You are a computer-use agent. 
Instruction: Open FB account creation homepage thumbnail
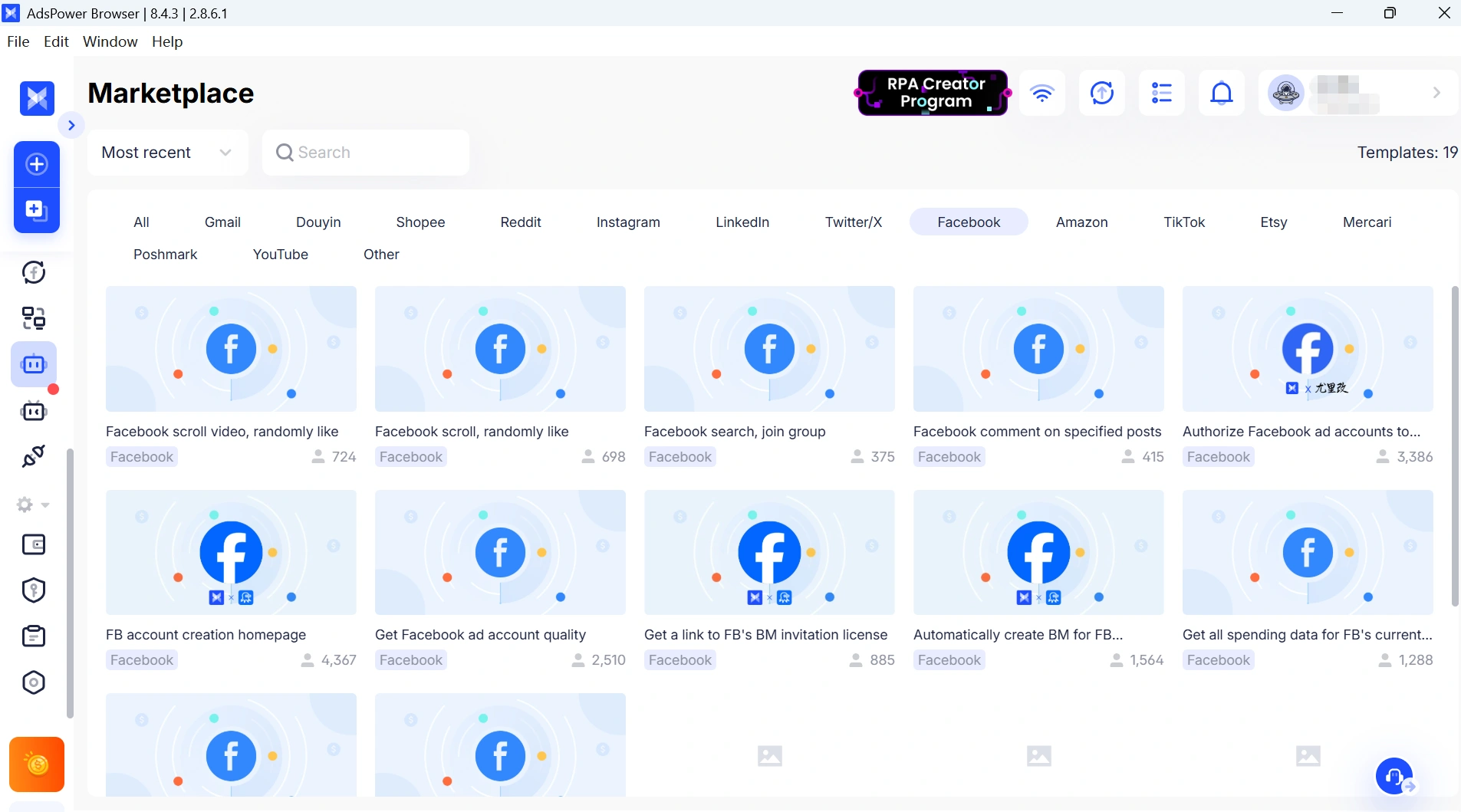(231, 552)
